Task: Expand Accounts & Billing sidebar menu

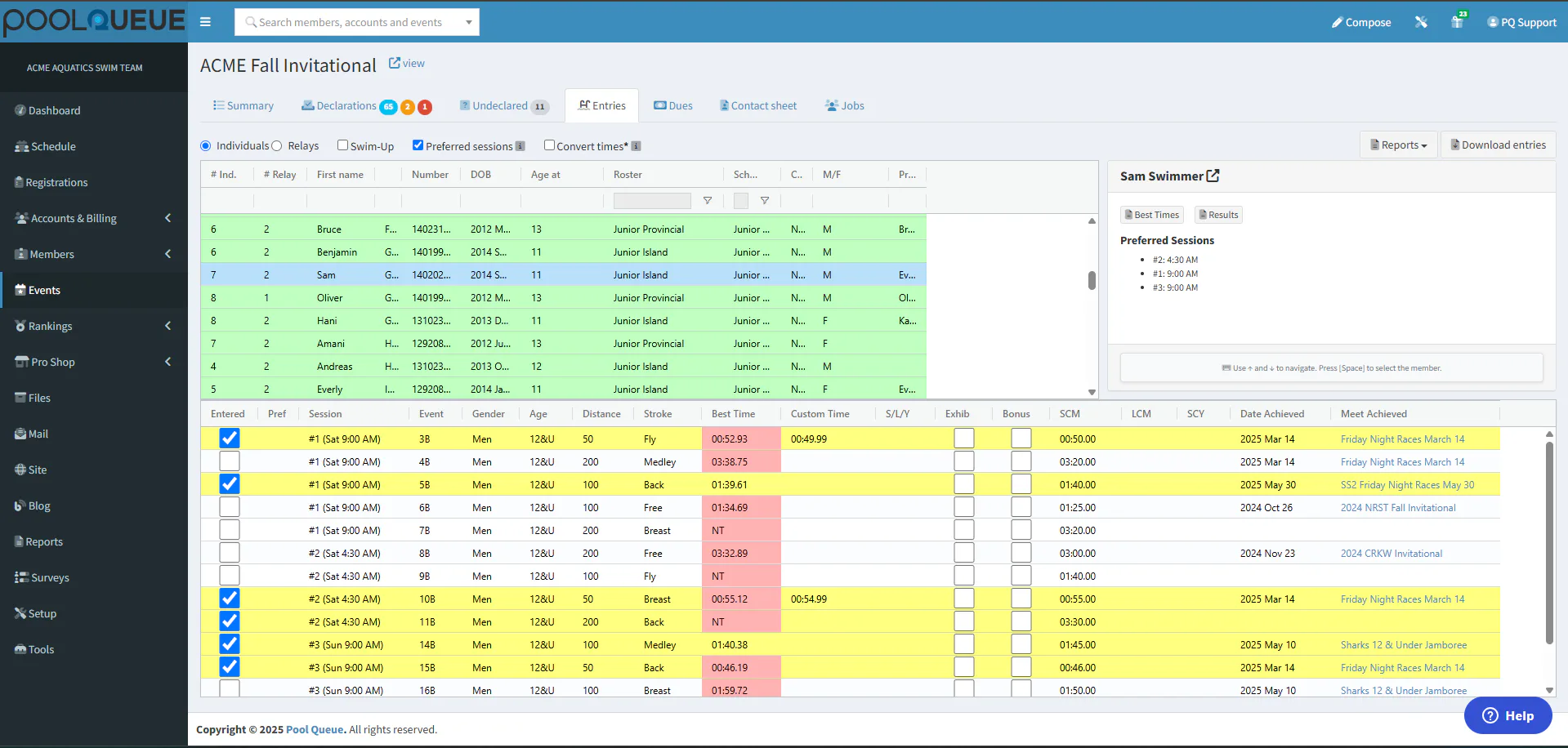Action: click(94, 218)
